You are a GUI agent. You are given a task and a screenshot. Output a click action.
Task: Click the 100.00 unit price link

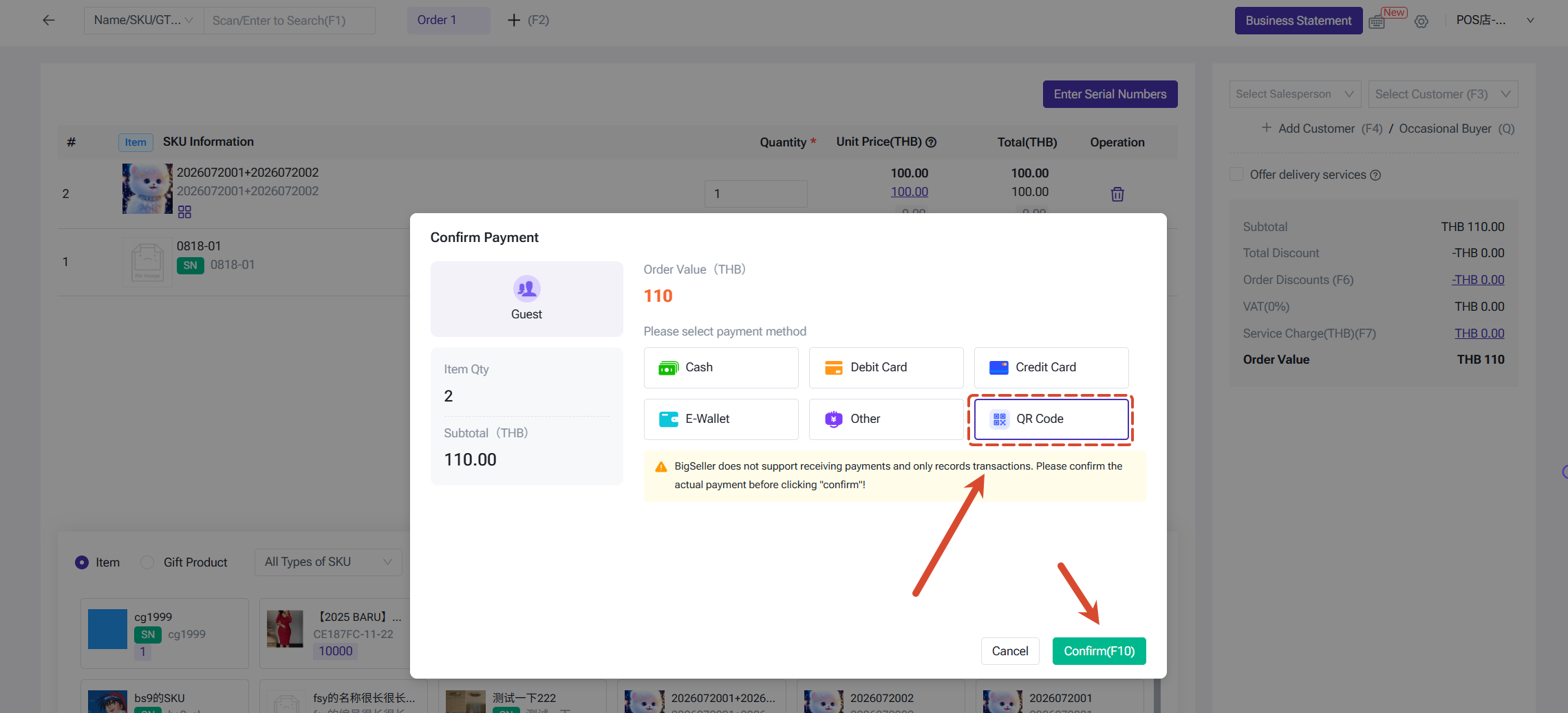[x=910, y=192]
